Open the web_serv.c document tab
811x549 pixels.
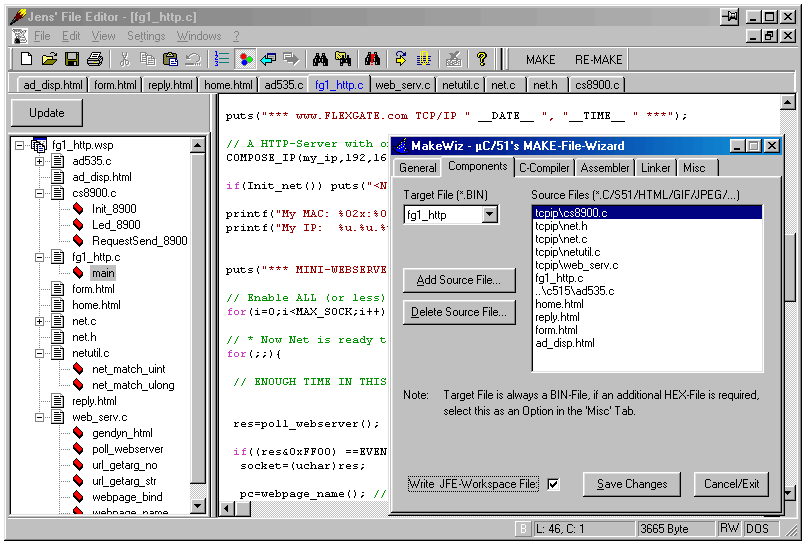click(401, 85)
